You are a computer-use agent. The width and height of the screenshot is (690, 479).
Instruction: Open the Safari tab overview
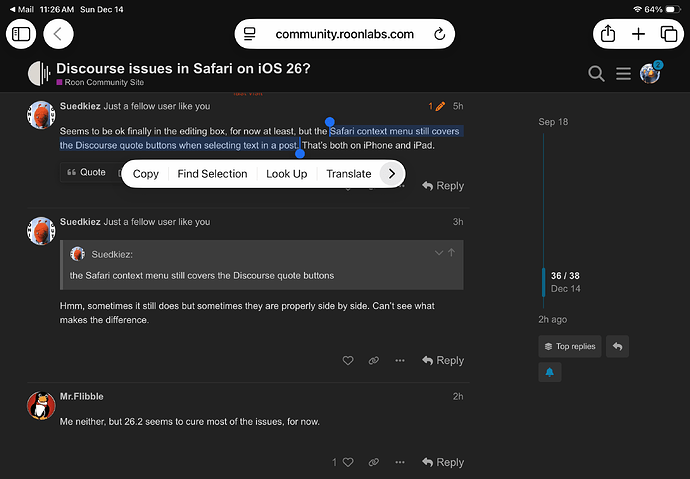[x=669, y=34]
